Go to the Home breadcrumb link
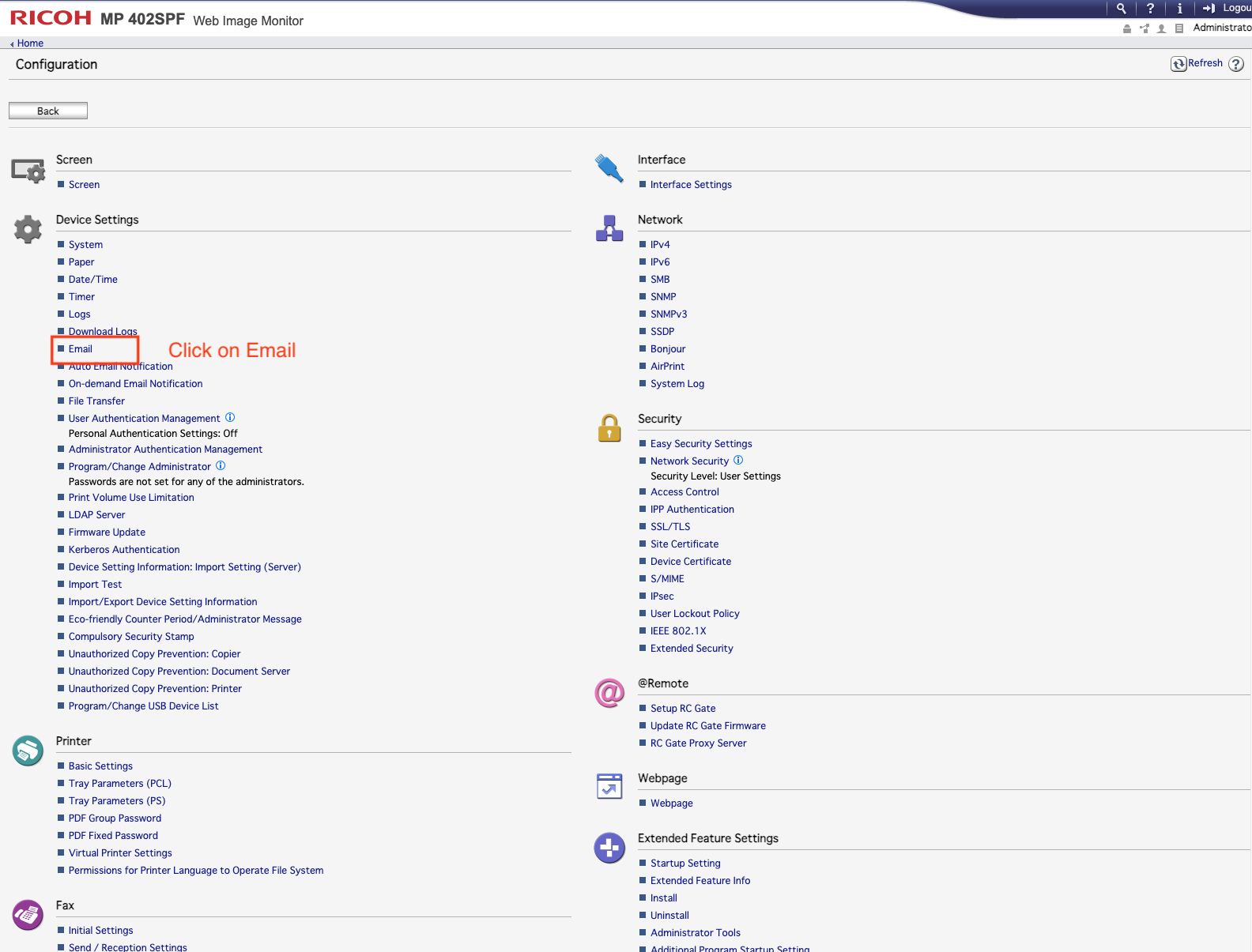Viewport: 1252px width, 952px height. tap(30, 43)
